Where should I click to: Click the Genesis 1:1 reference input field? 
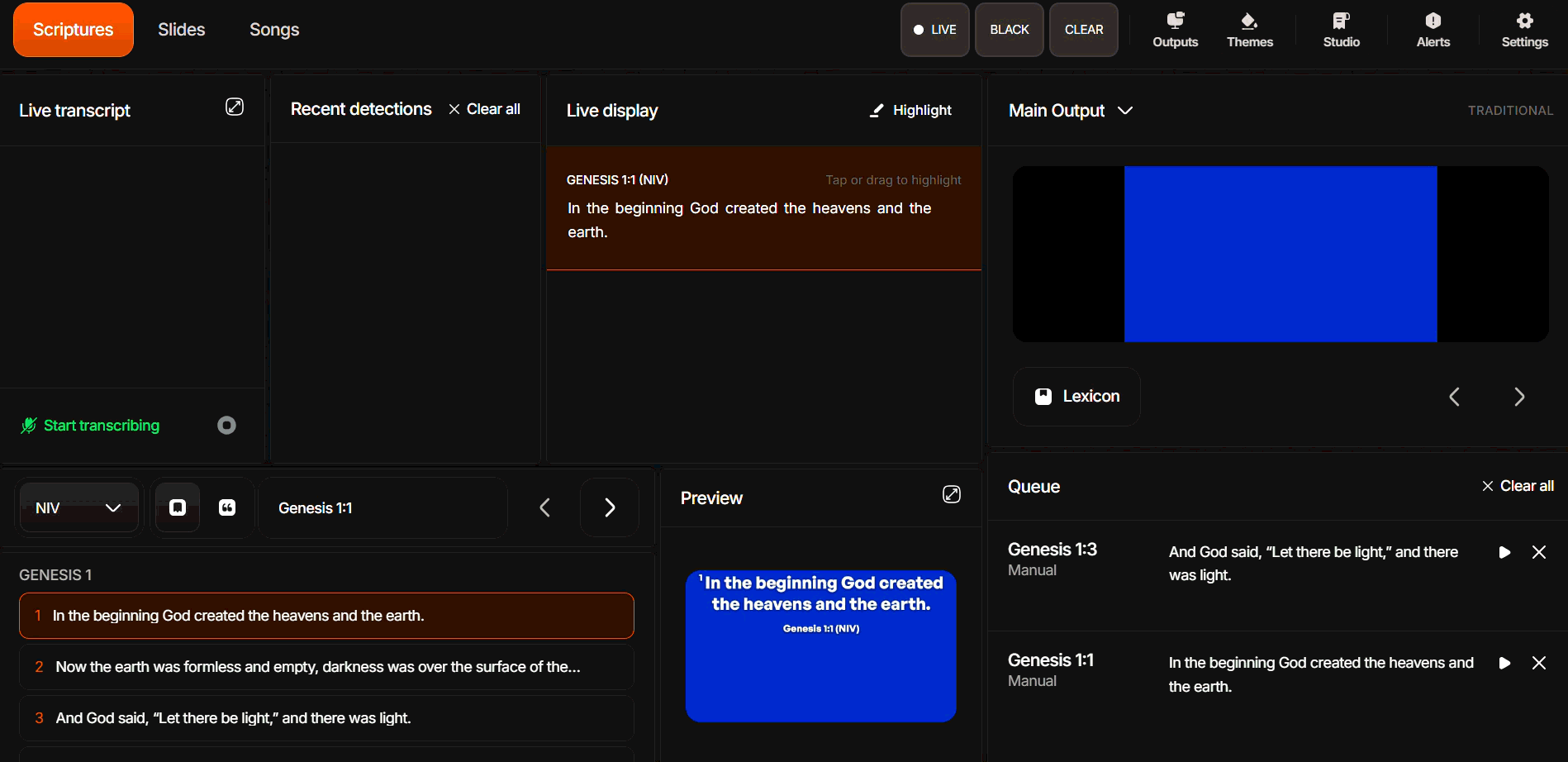pos(383,507)
